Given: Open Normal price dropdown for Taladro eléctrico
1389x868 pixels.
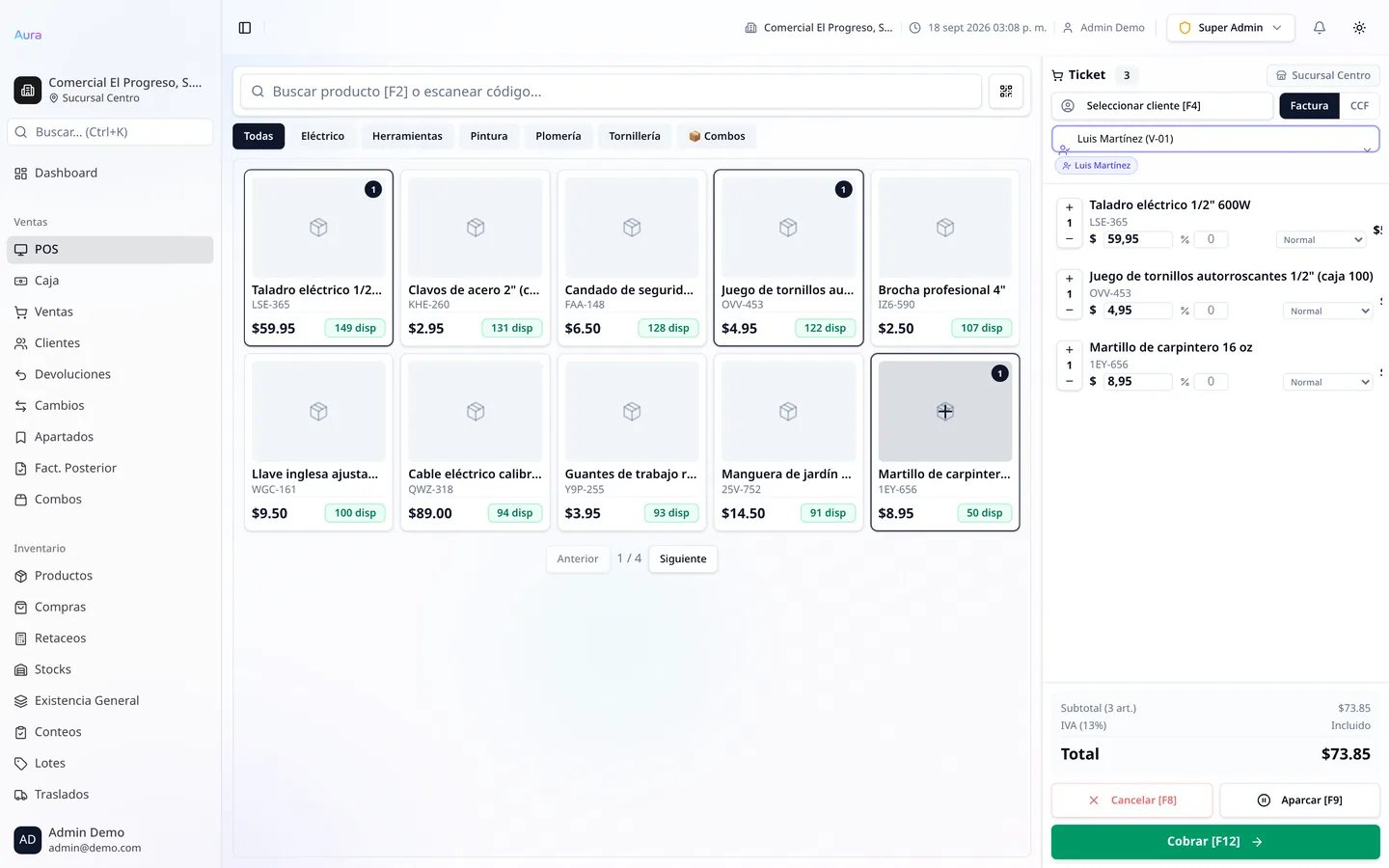Looking at the screenshot, I should pyautogui.click(x=1321, y=240).
